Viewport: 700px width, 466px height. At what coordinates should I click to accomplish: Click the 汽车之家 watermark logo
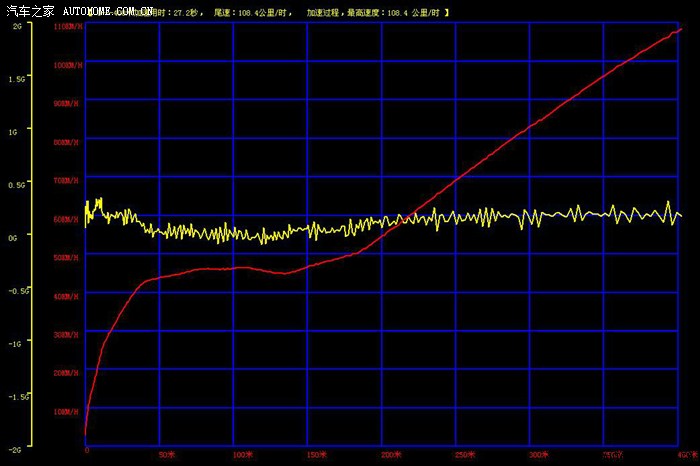28,10
